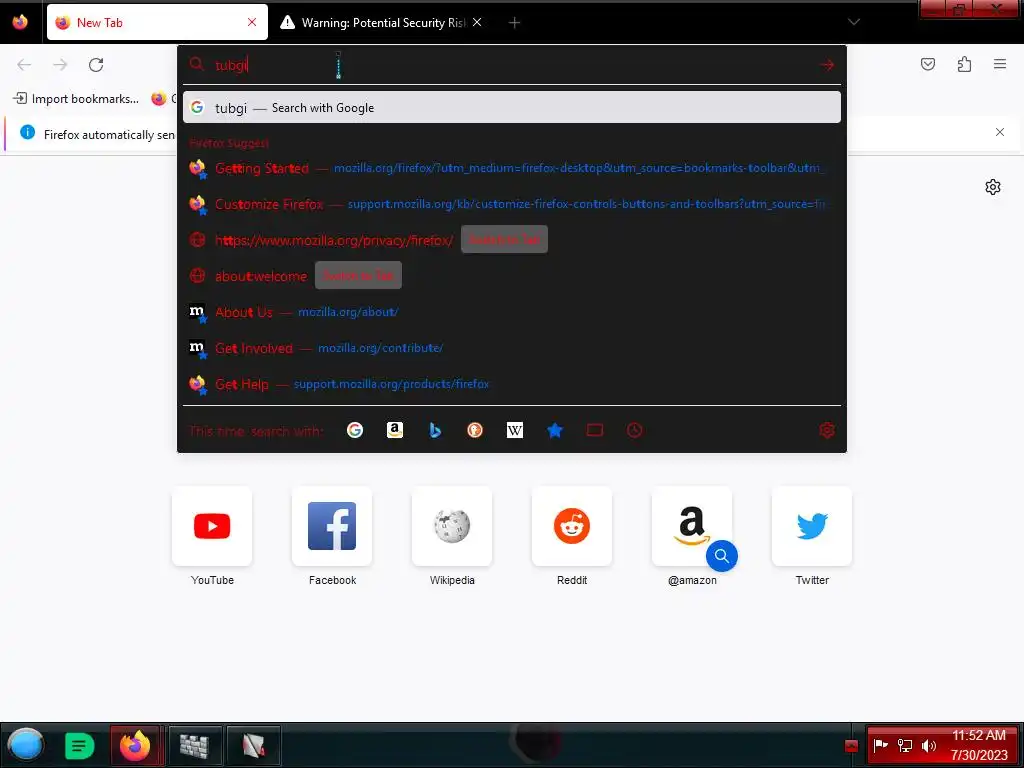Go back with the back arrow
Image resolution: width=1024 pixels, height=768 pixels.
[x=24, y=65]
